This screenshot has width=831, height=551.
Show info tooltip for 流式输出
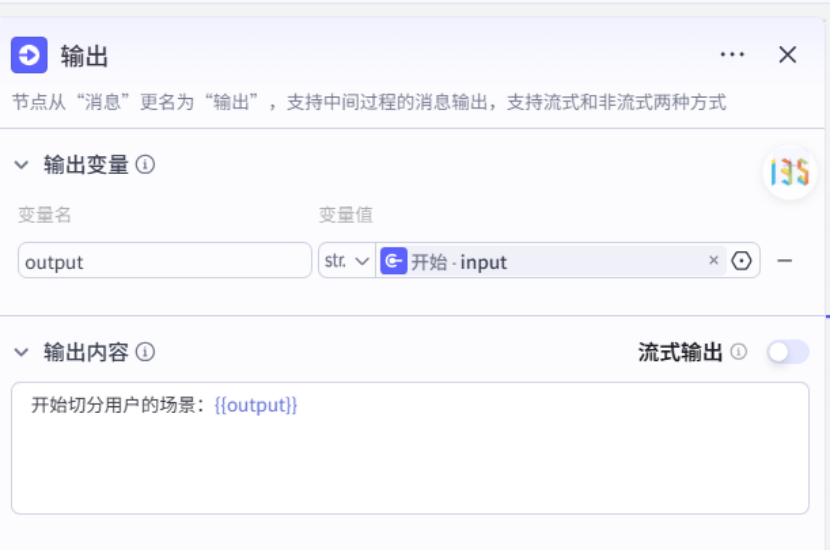click(739, 352)
